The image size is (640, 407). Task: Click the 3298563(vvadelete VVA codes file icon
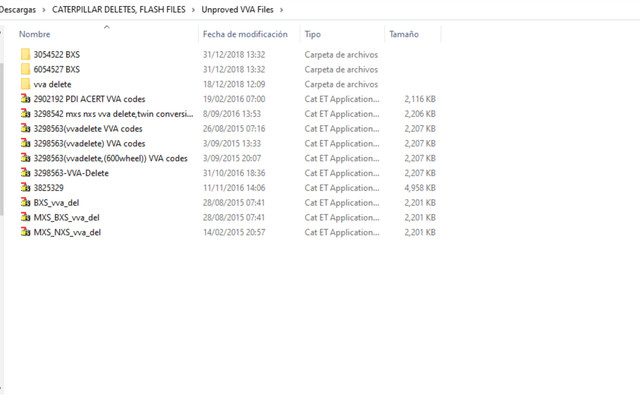click(25, 129)
